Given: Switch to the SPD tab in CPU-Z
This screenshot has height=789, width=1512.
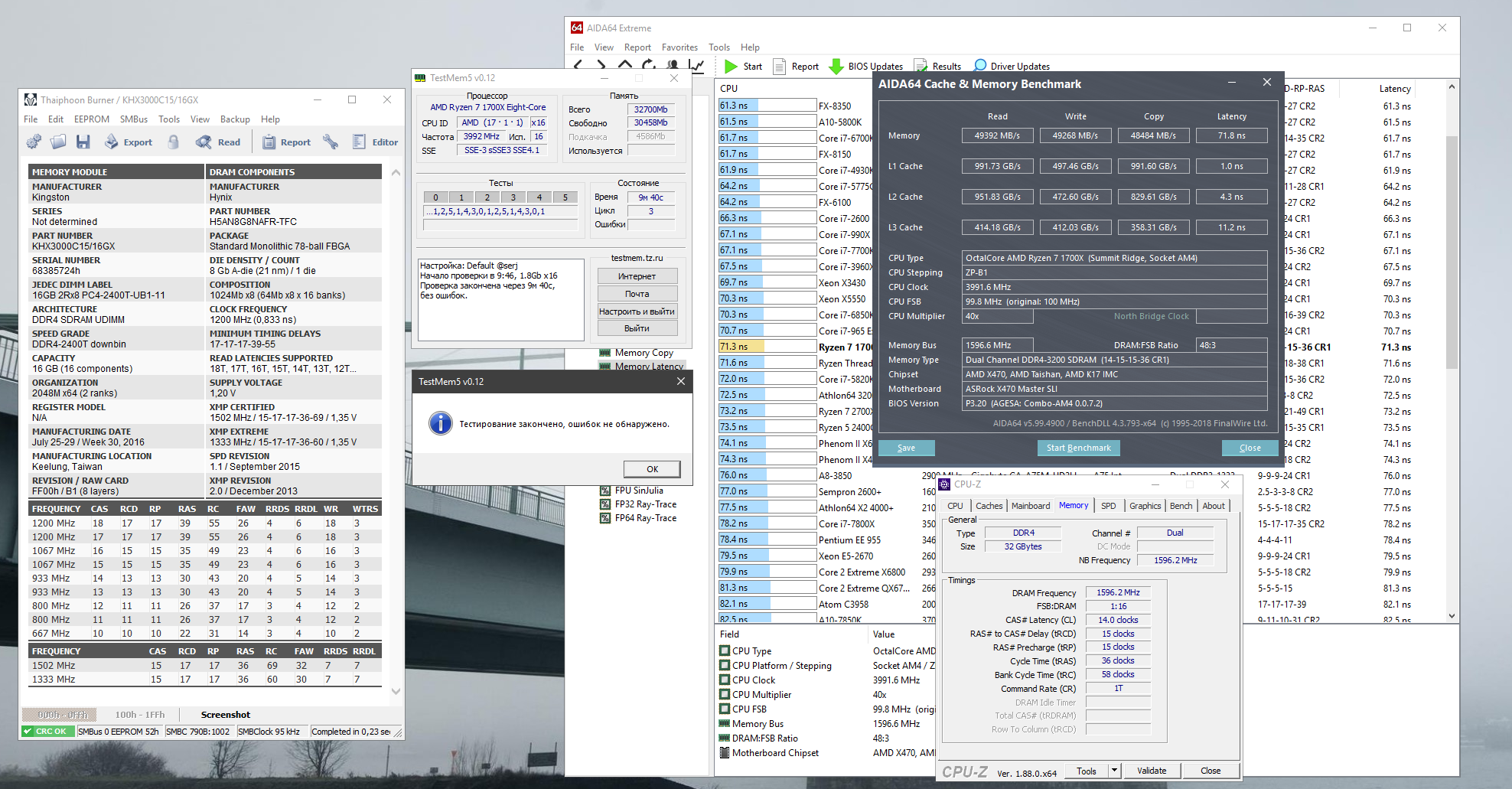Looking at the screenshot, I should (x=1108, y=506).
